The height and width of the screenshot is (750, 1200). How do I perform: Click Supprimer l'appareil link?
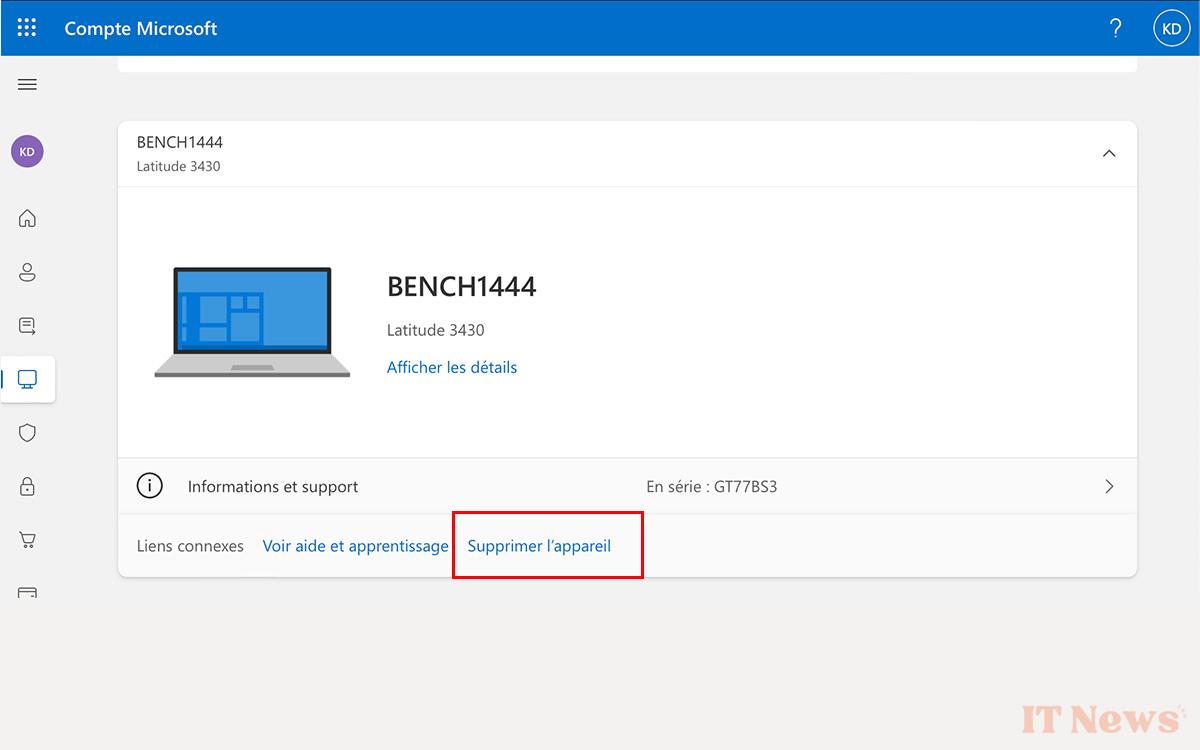539,546
